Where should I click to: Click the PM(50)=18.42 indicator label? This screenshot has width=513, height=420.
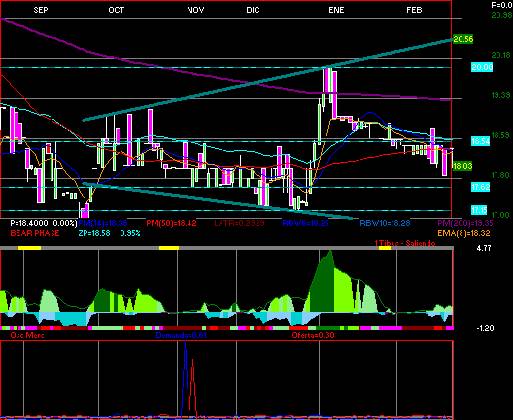click(x=171, y=223)
